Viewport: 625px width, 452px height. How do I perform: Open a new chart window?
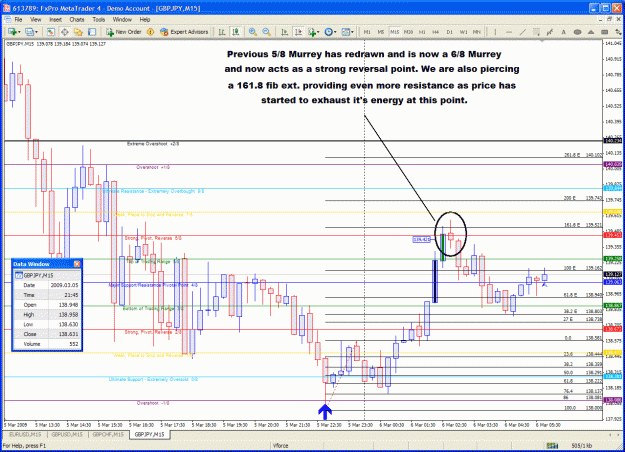pyautogui.click(x=12, y=32)
